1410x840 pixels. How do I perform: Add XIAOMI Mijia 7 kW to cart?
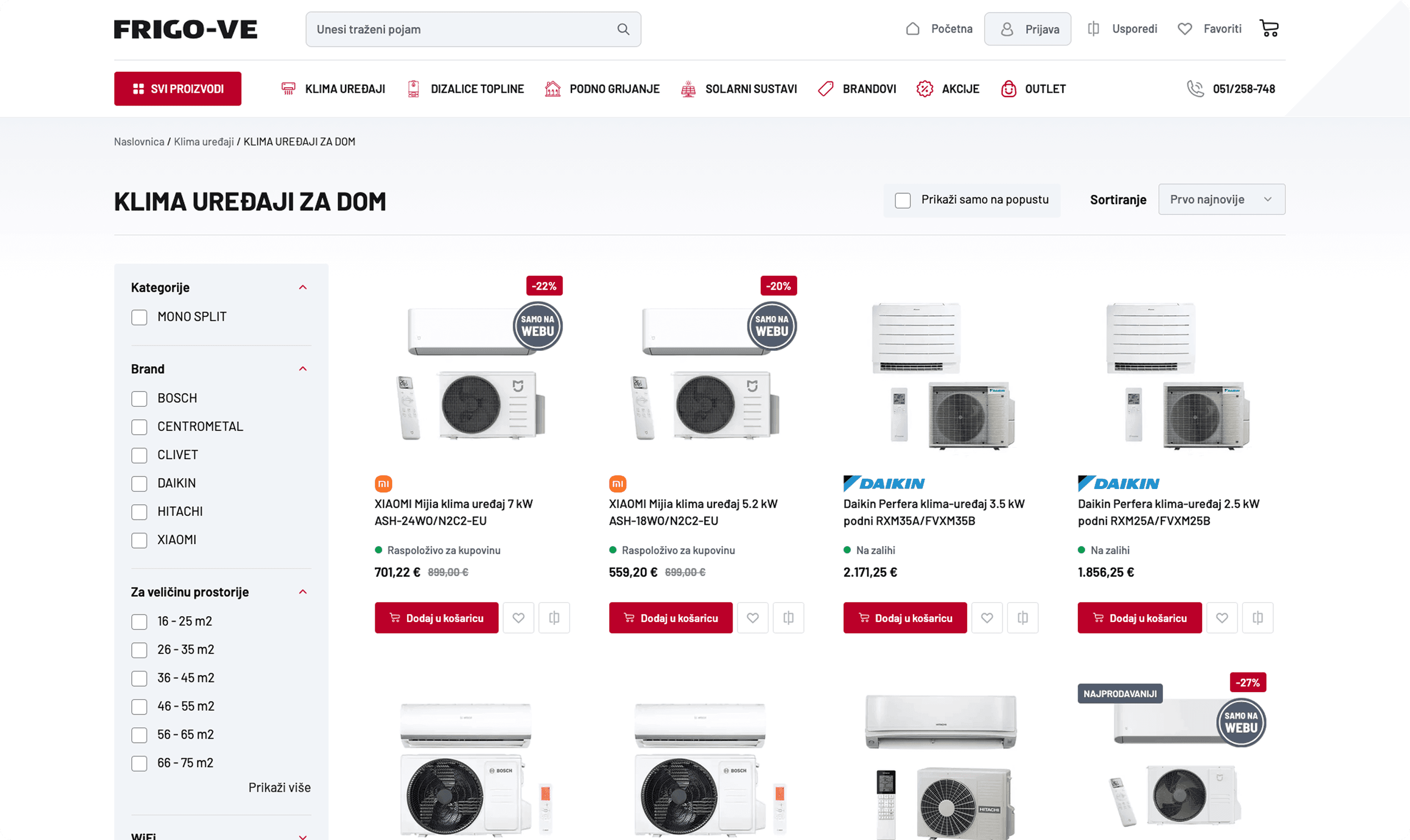coord(436,618)
